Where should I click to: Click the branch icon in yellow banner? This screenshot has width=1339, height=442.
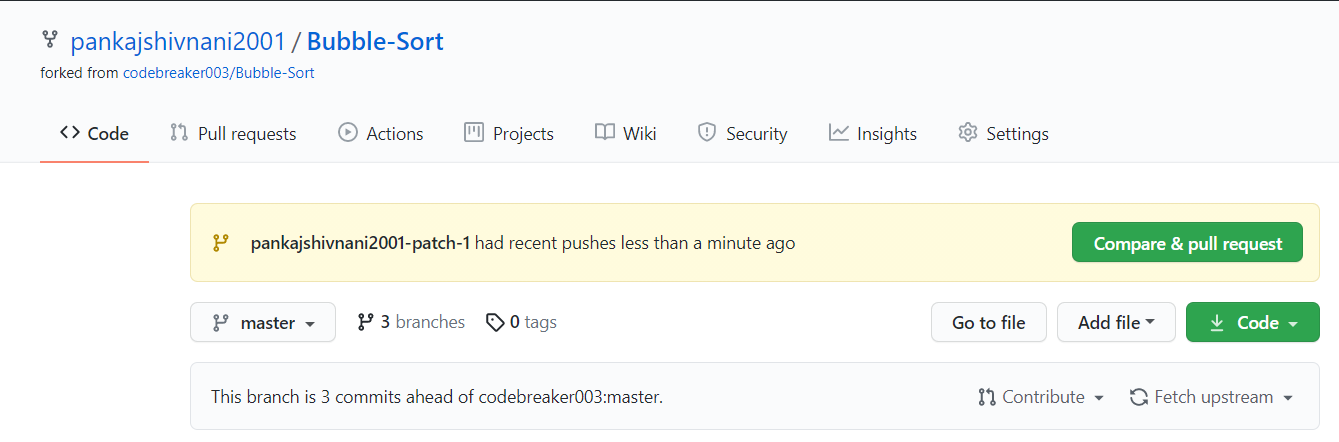(x=220, y=243)
